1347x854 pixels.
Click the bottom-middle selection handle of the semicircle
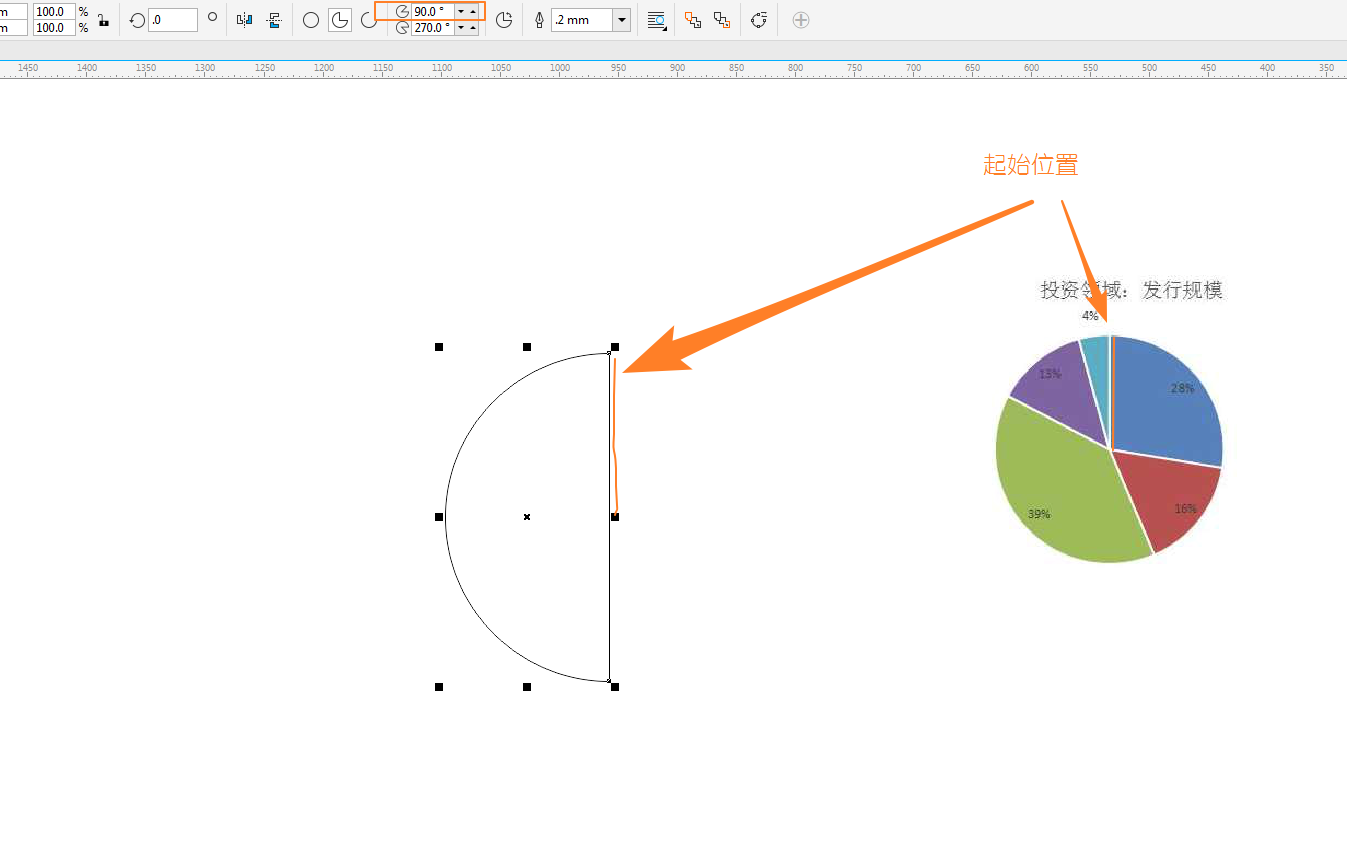527,687
